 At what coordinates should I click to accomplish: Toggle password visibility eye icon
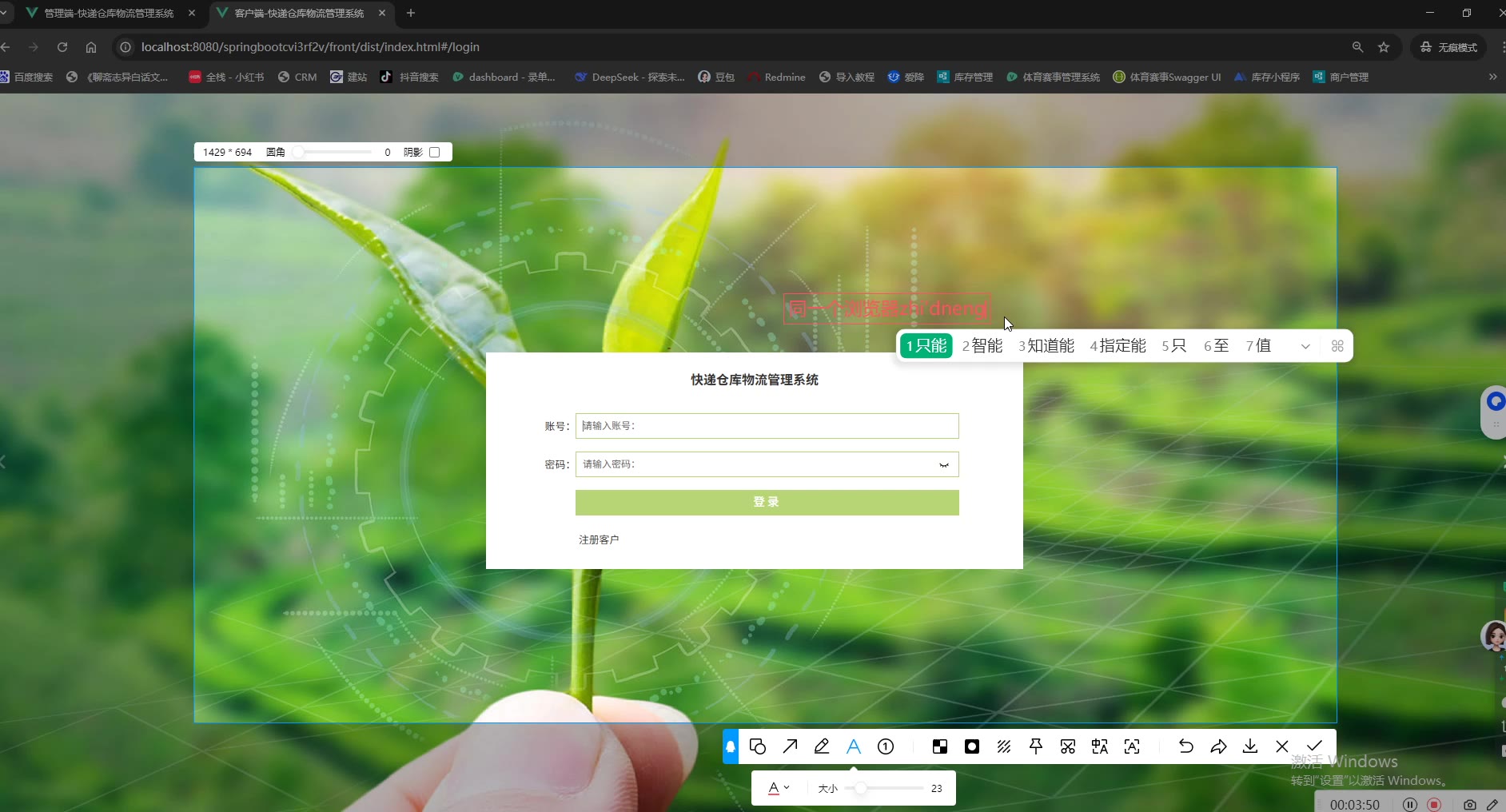coord(944,465)
